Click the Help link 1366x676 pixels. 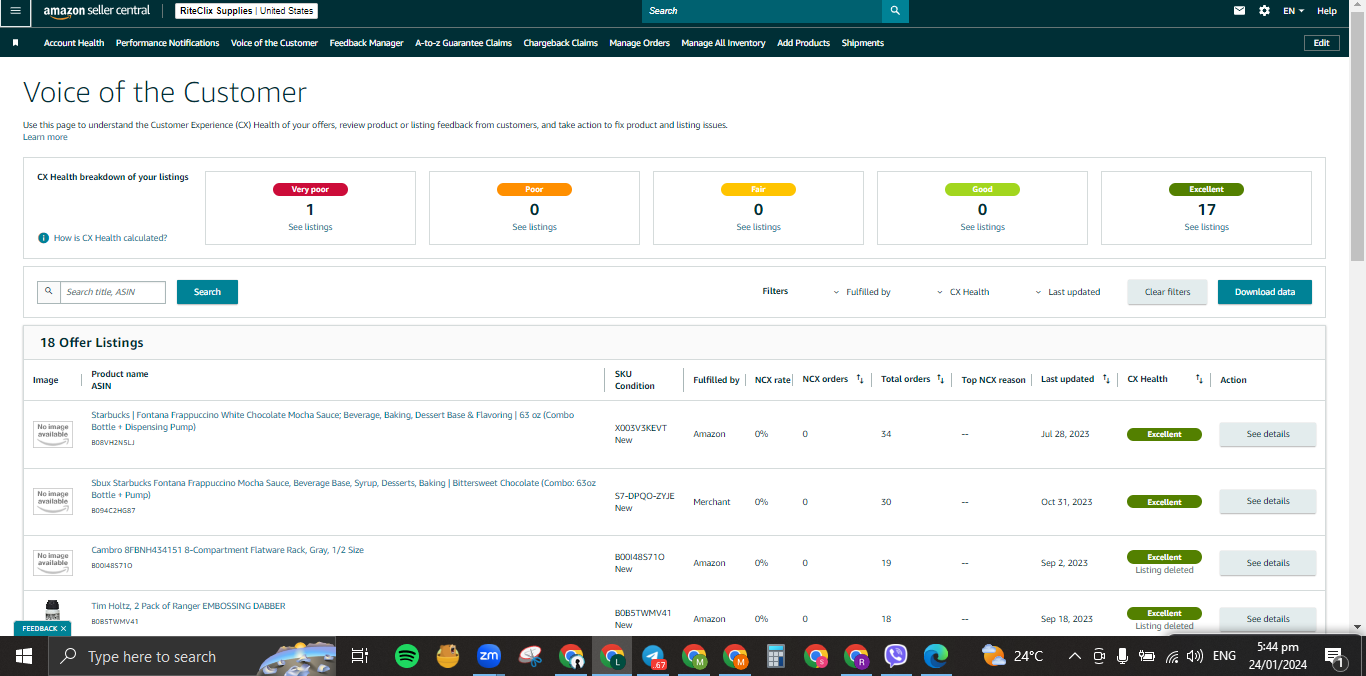(x=1326, y=11)
